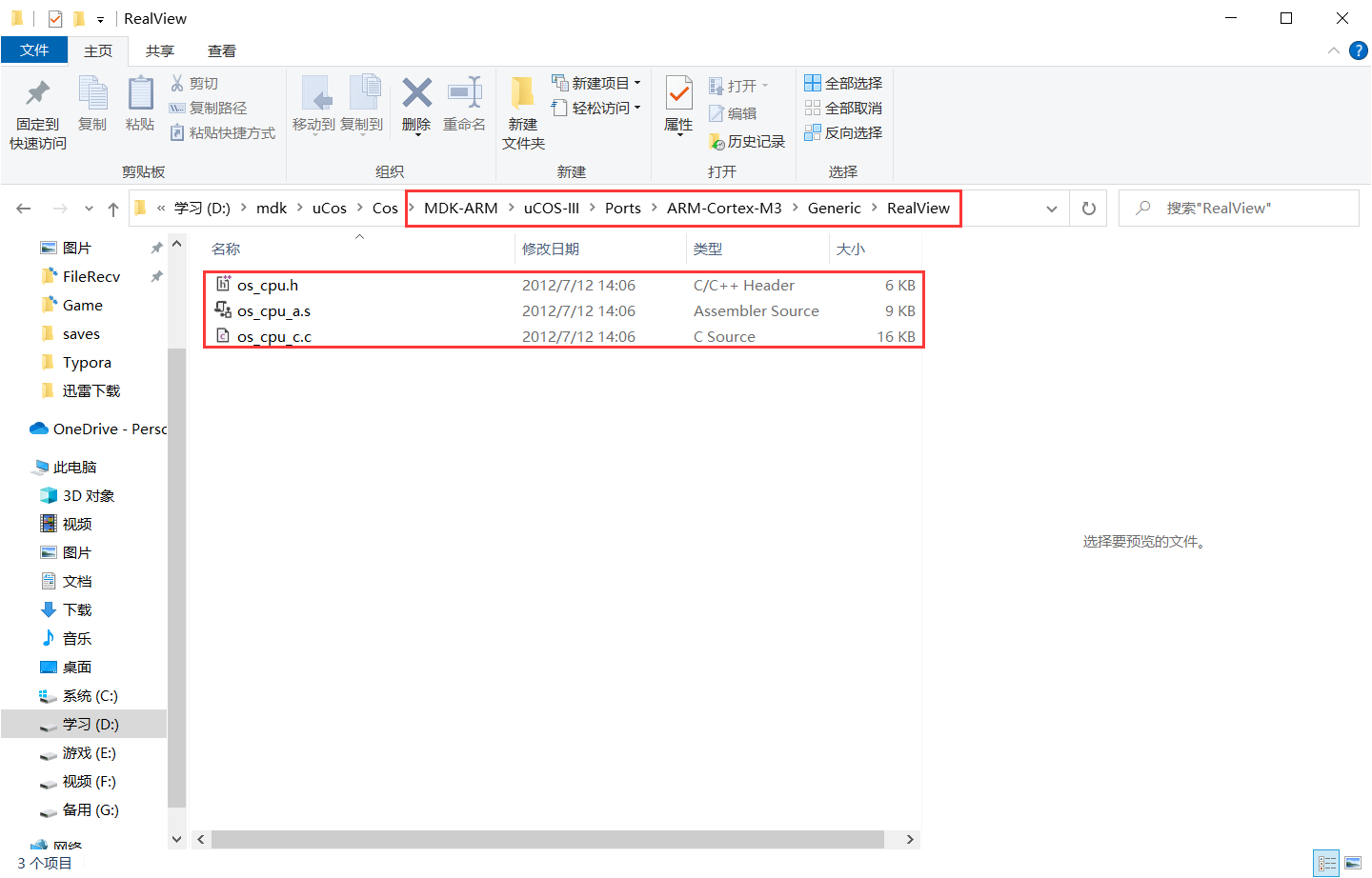This screenshot has height=878, width=1372.
Task: Click Invert selection (反向选择)
Action: point(843,132)
